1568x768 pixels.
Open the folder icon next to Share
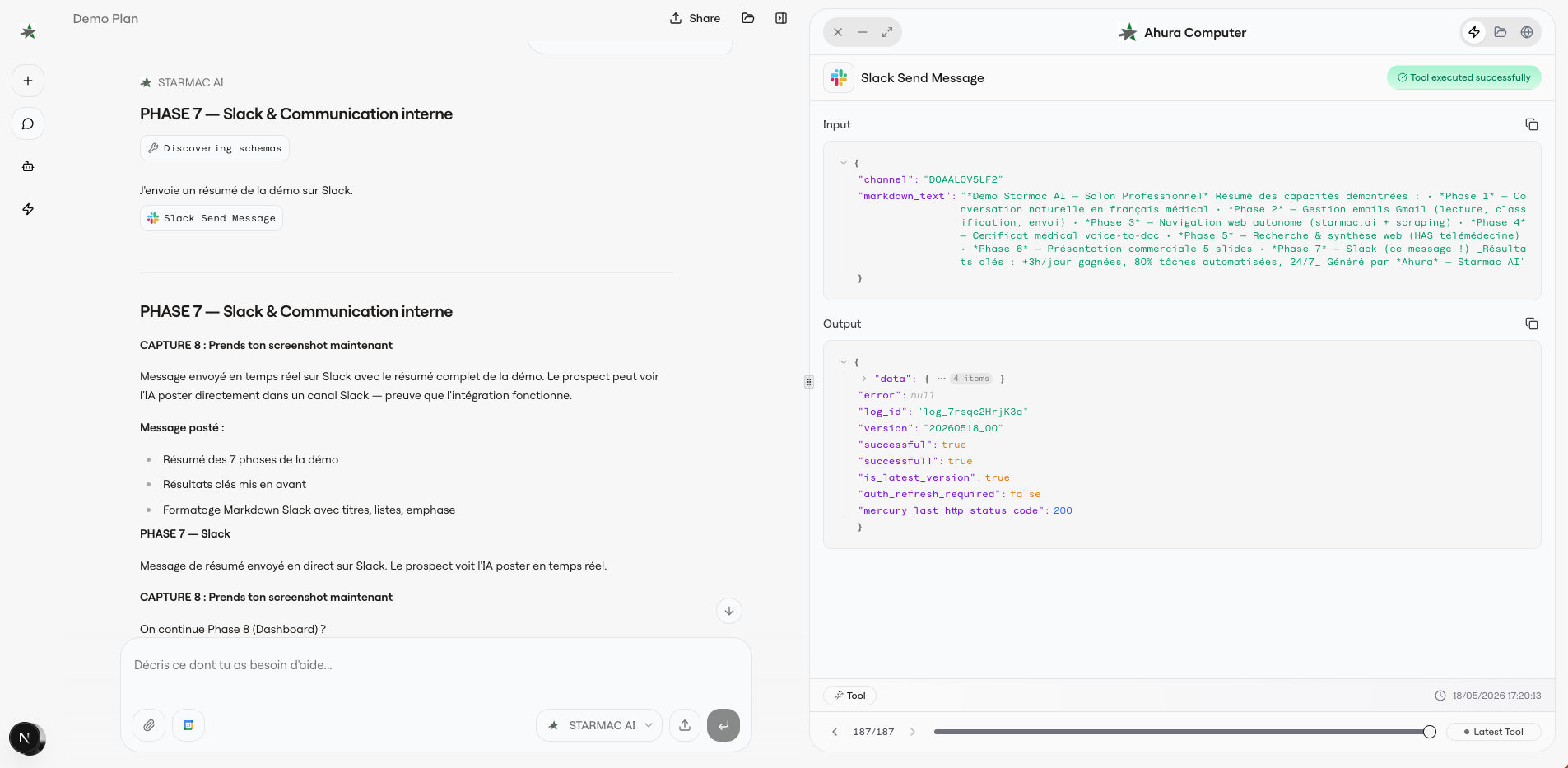tap(748, 18)
